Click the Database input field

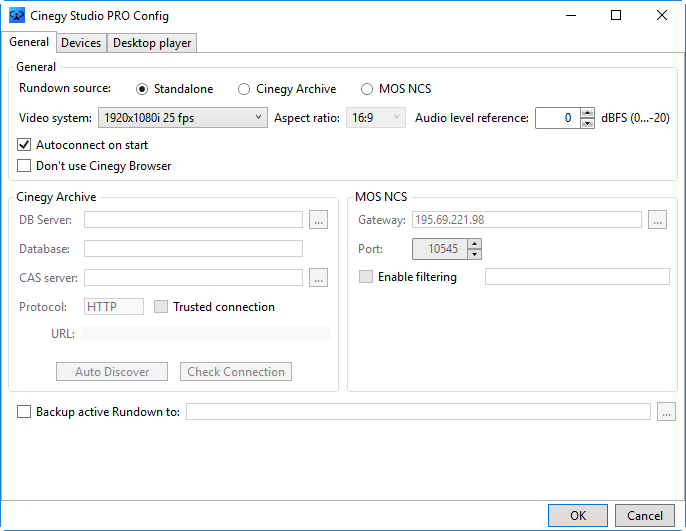pos(193,248)
